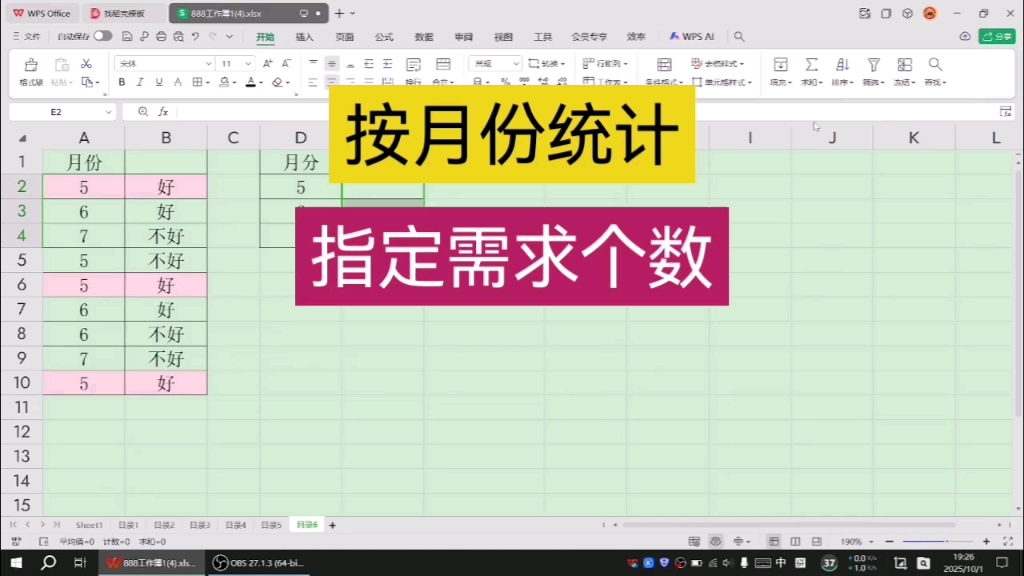Screen dimensions: 1024x576
Task: Expand the font size dropdown showing 11
Action: click(232, 64)
